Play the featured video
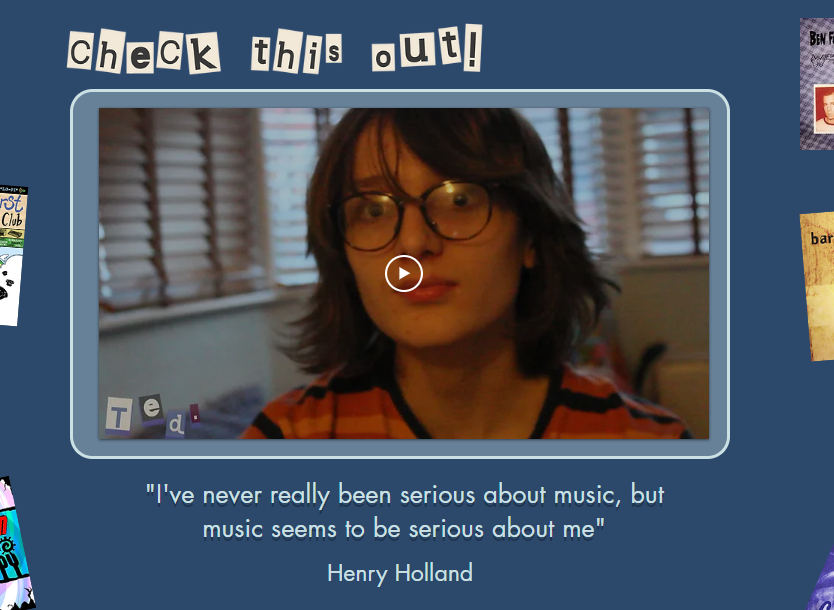The width and height of the screenshot is (834, 610). [x=404, y=273]
